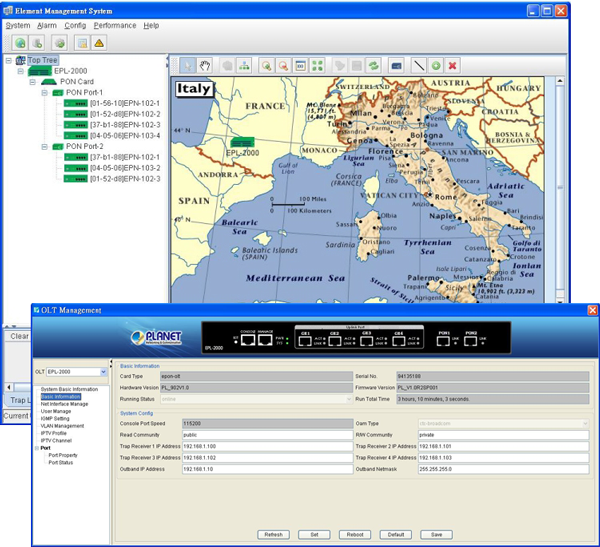Open the Alarm menu
Screen dimensions: 600x547
point(47,25)
